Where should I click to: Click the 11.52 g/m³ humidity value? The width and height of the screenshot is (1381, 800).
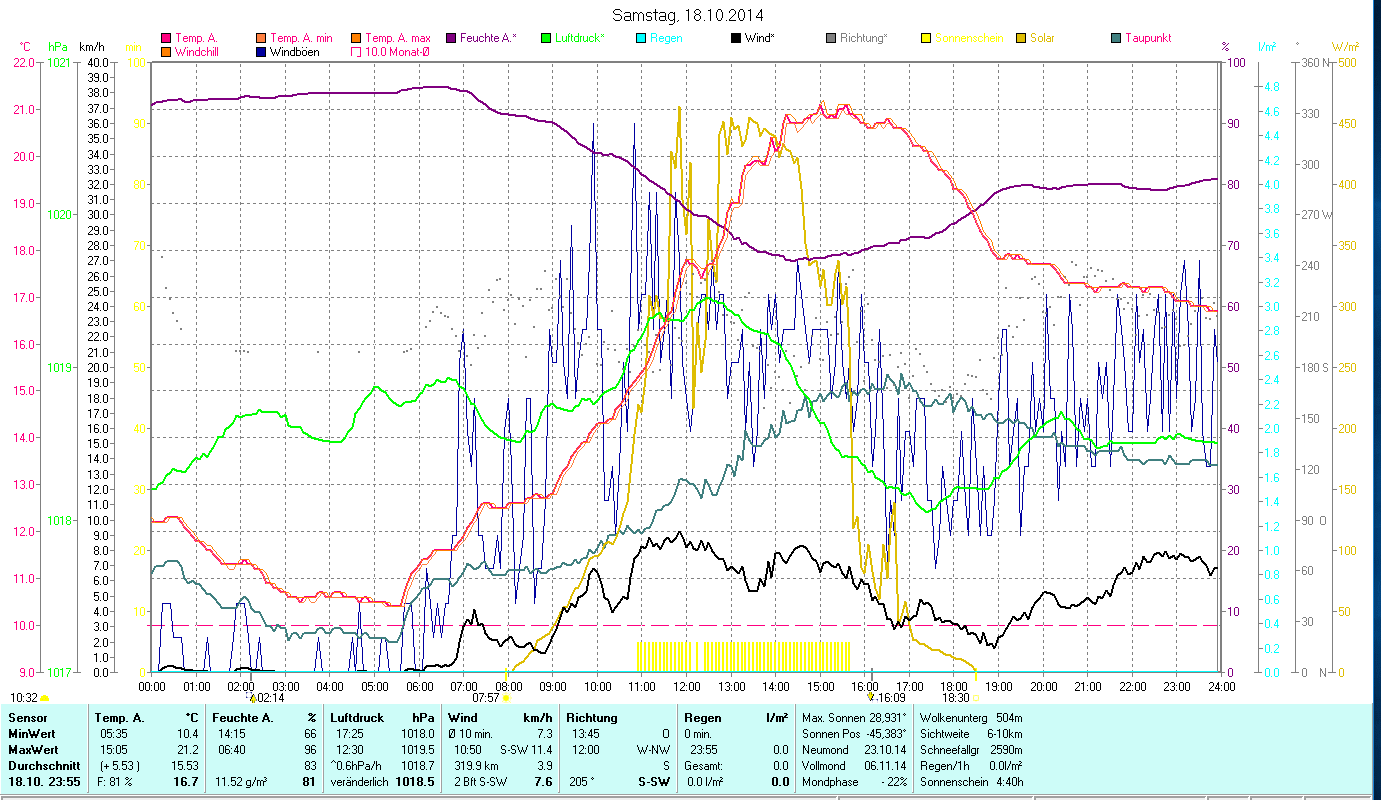pos(240,782)
